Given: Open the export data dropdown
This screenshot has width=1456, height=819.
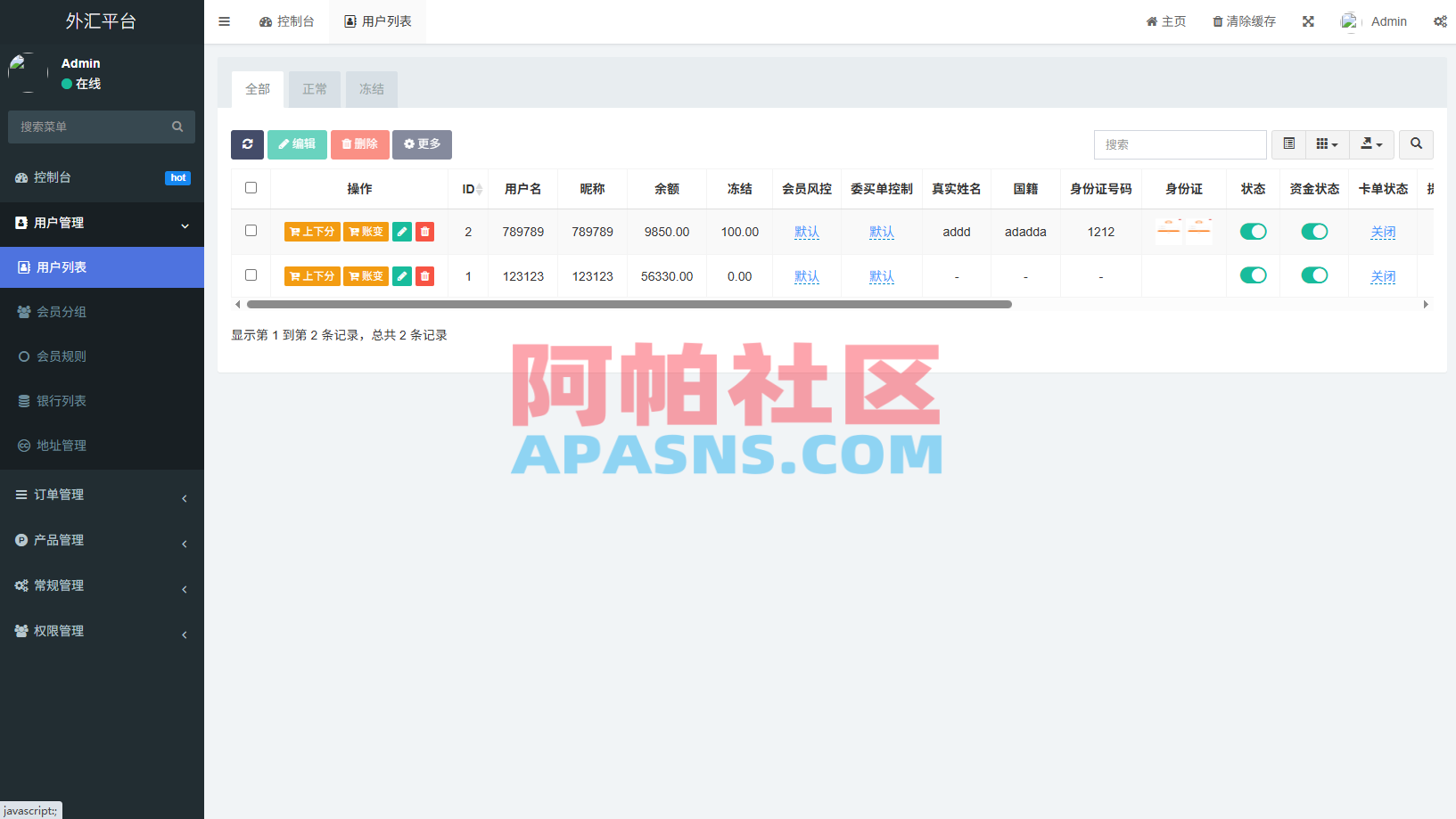Looking at the screenshot, I should click(x=1371, y=144).
